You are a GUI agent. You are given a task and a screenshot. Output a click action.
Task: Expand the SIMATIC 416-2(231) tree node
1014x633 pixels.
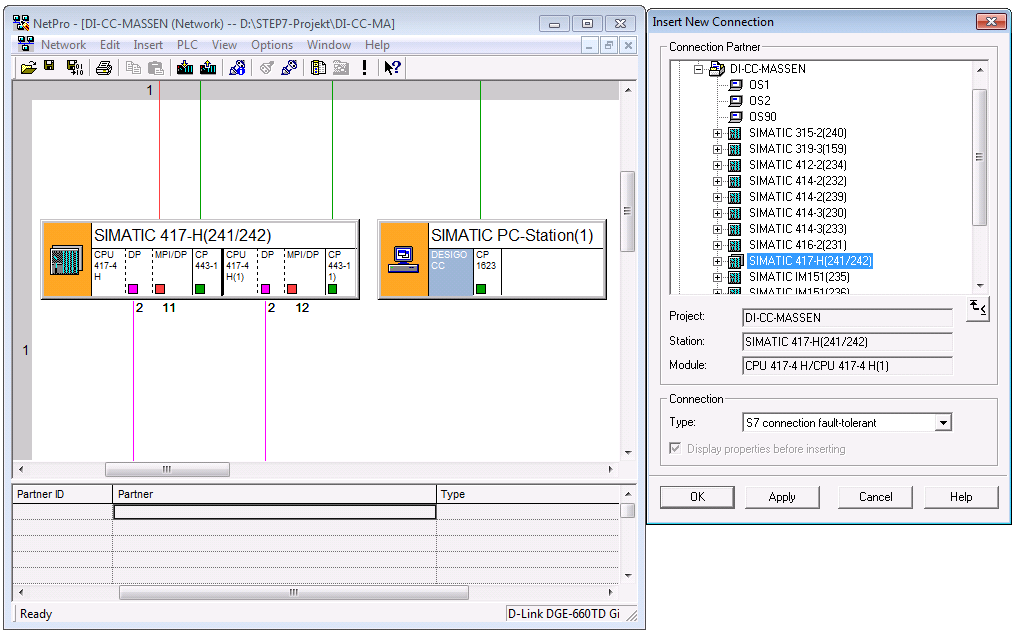717,245
